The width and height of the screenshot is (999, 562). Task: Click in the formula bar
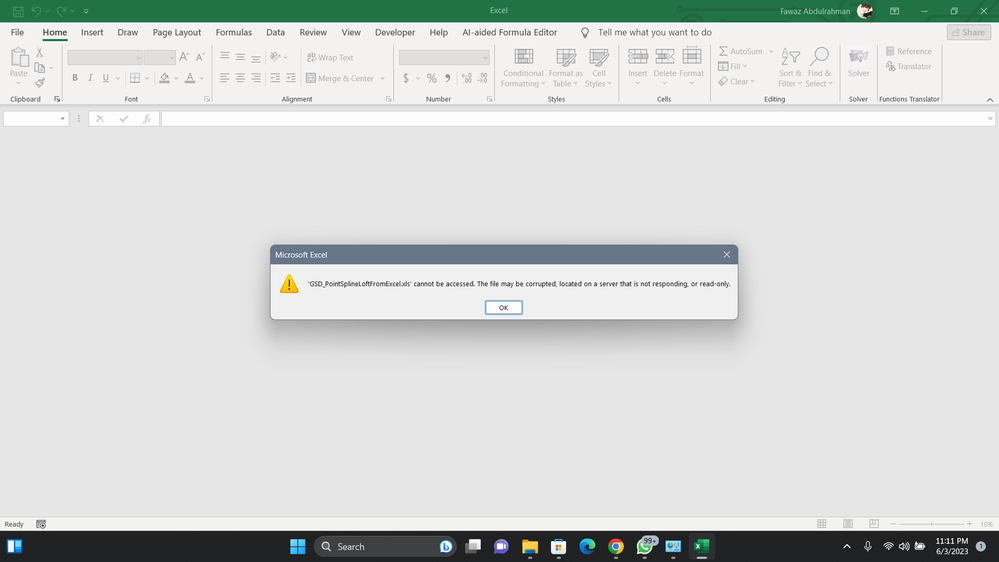point(573,119)
